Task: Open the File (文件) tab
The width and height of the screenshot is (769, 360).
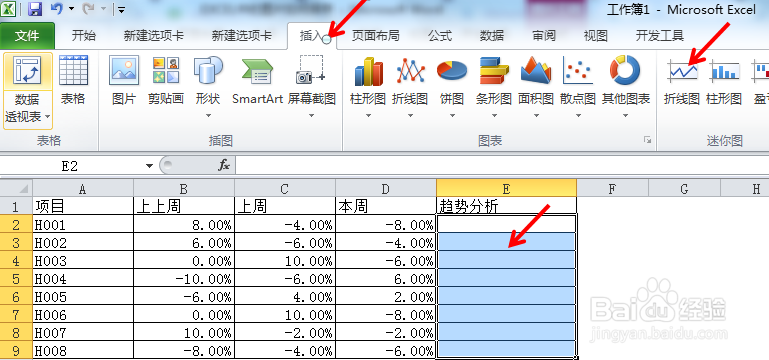Action: (x=27, y=36)
